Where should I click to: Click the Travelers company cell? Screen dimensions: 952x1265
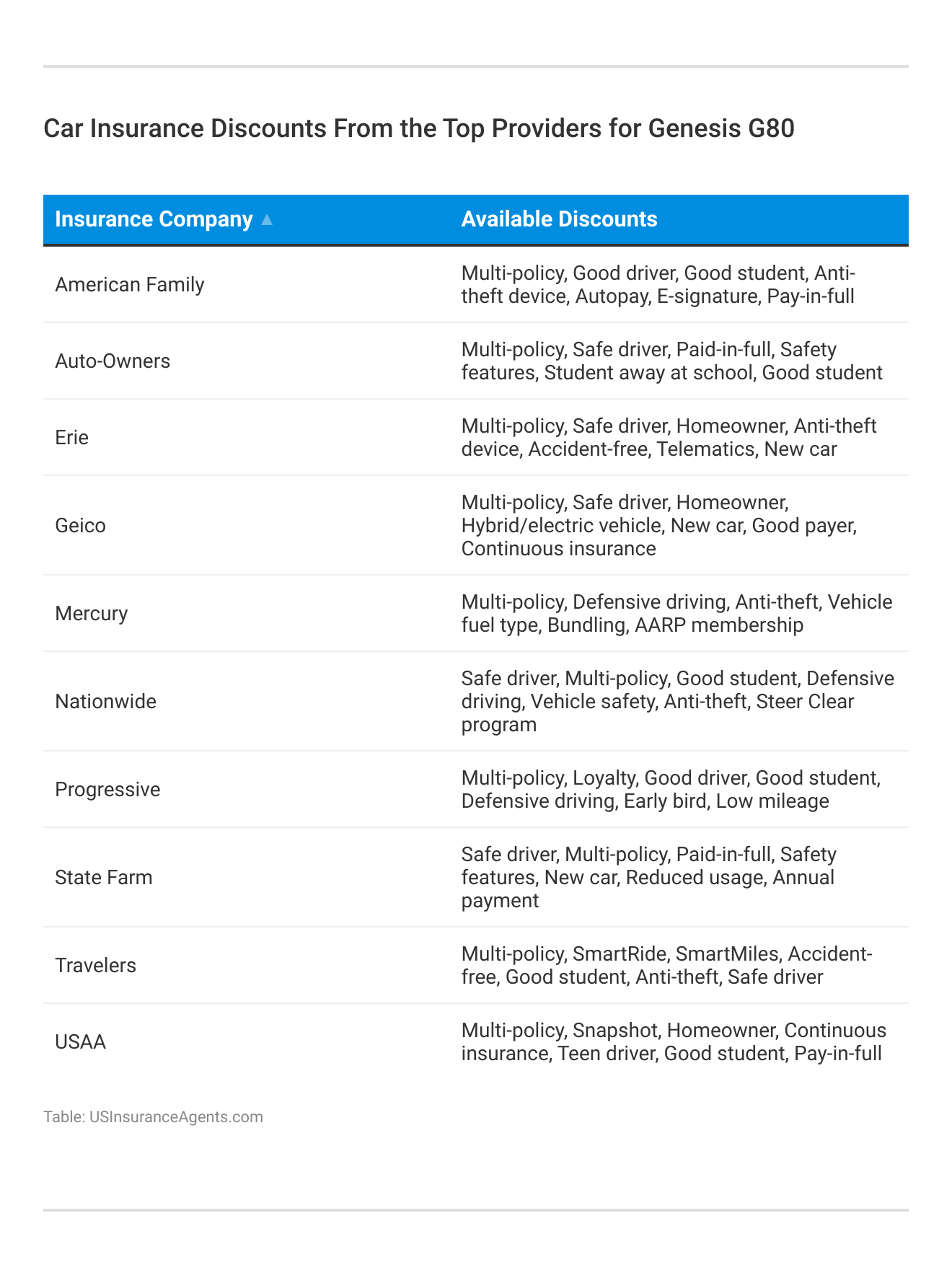[96, 966]
